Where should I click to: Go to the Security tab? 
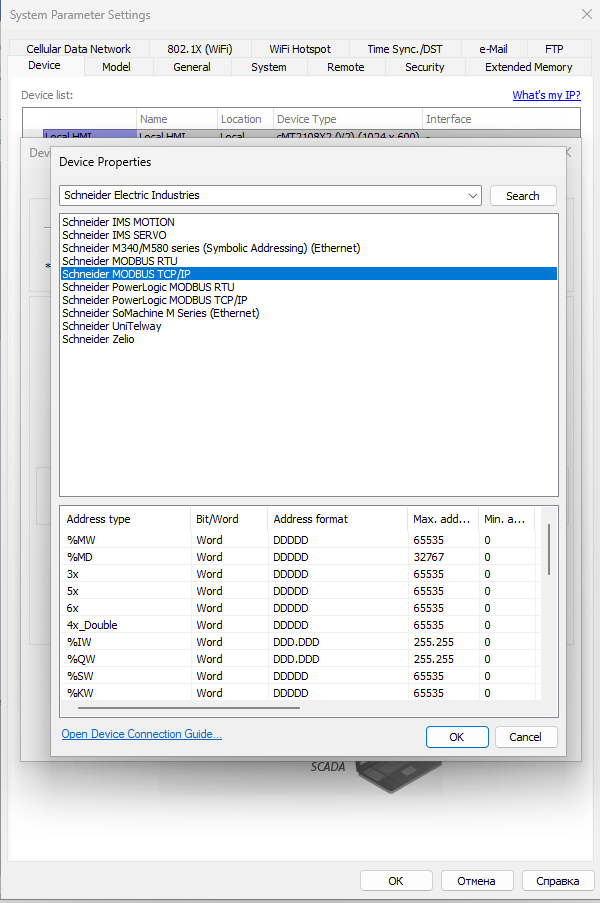(424, 67)
